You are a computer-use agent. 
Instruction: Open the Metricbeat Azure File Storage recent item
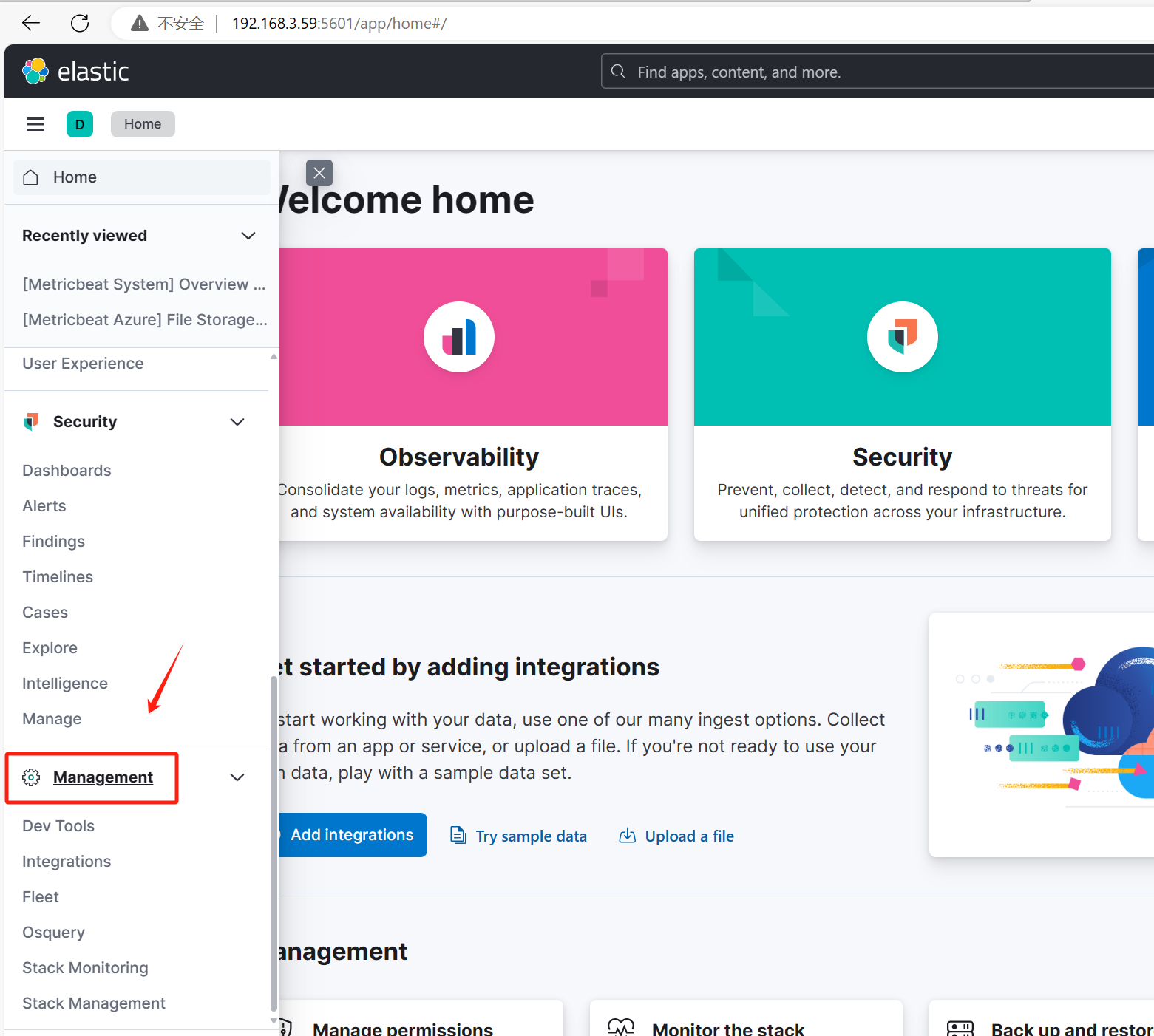coord(145,320)
